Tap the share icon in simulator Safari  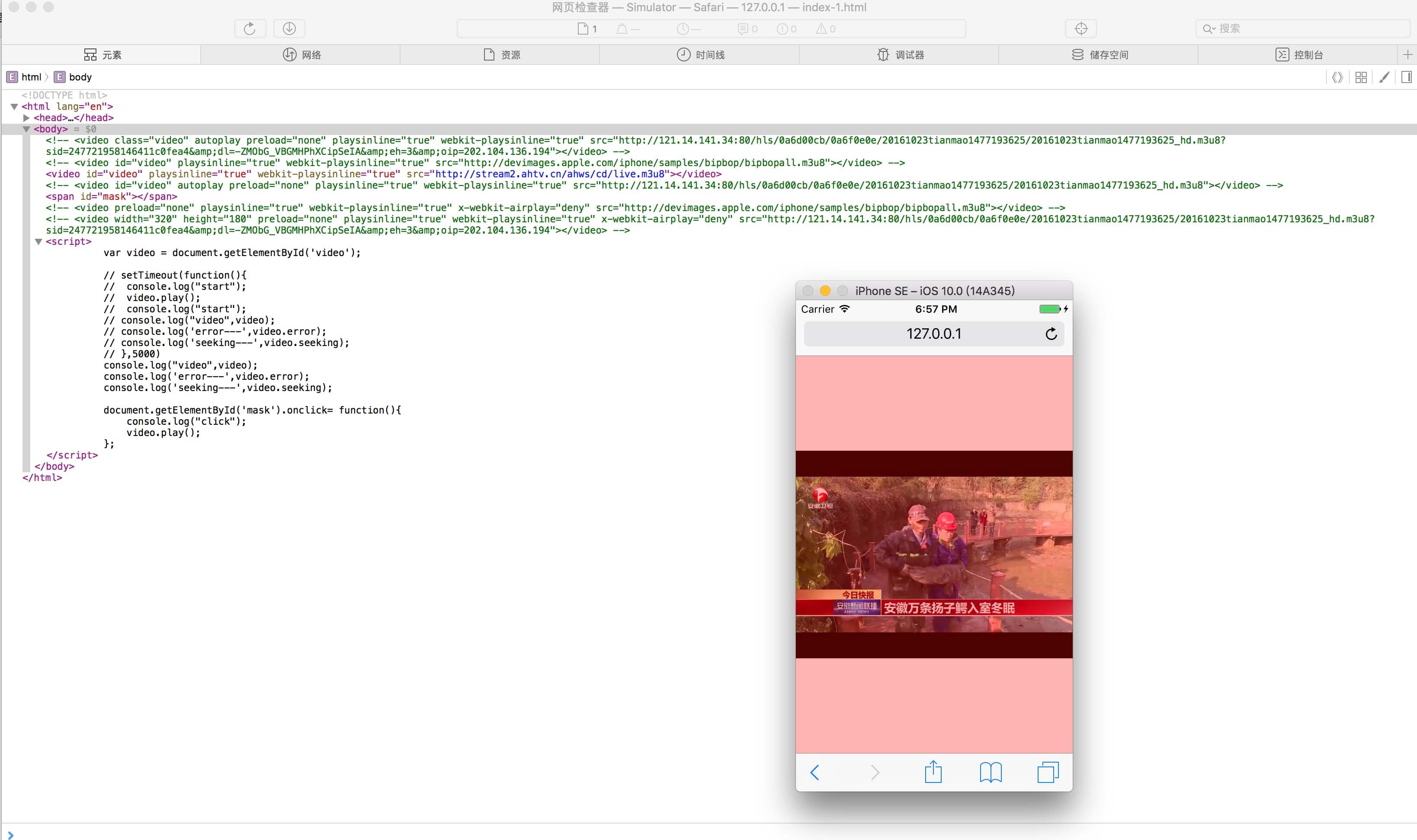point(933,772)
